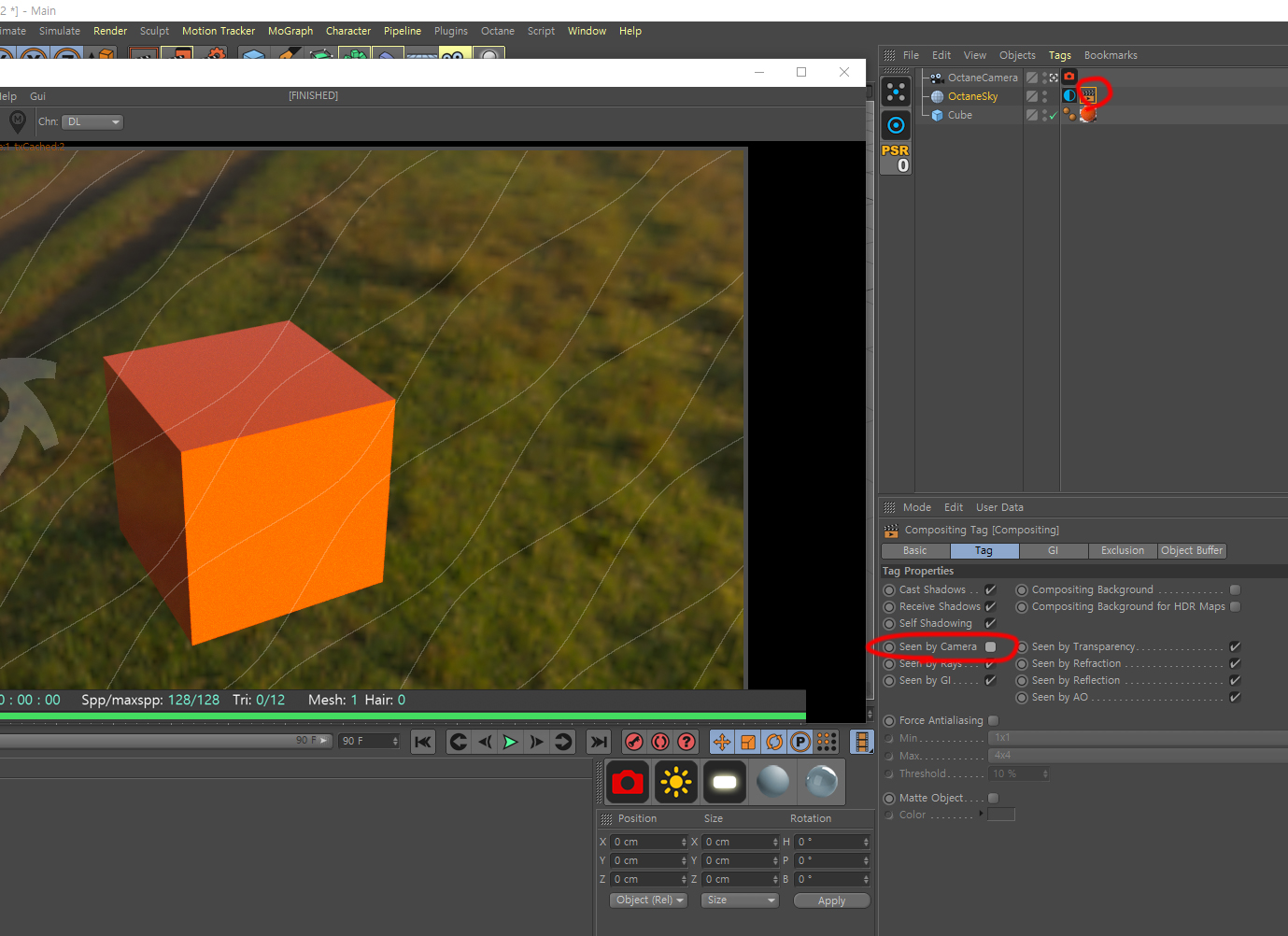Toggle the position move keyframe icon

(721, 742)
